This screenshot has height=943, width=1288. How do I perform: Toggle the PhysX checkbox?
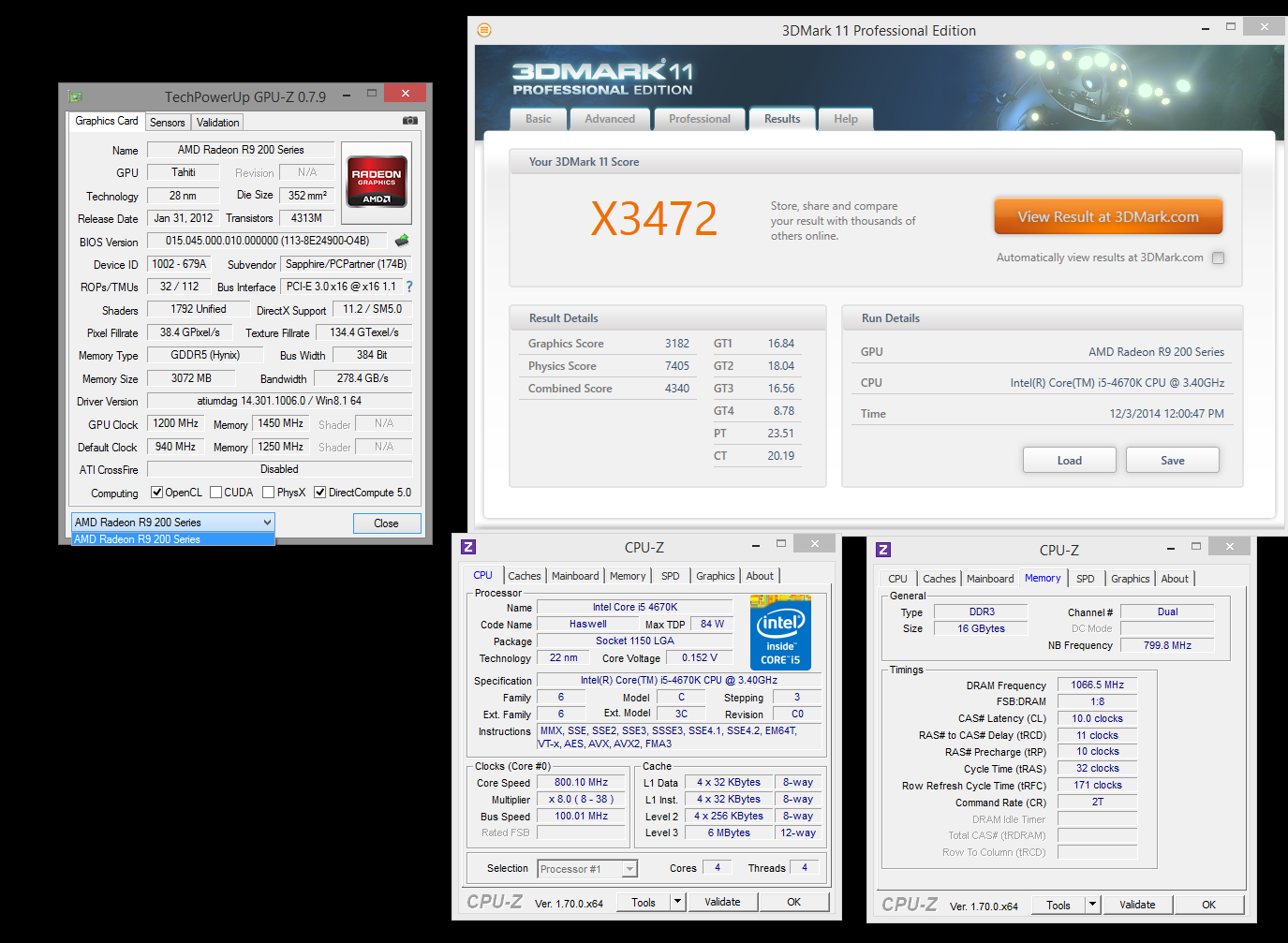click(x=269, y=493)
